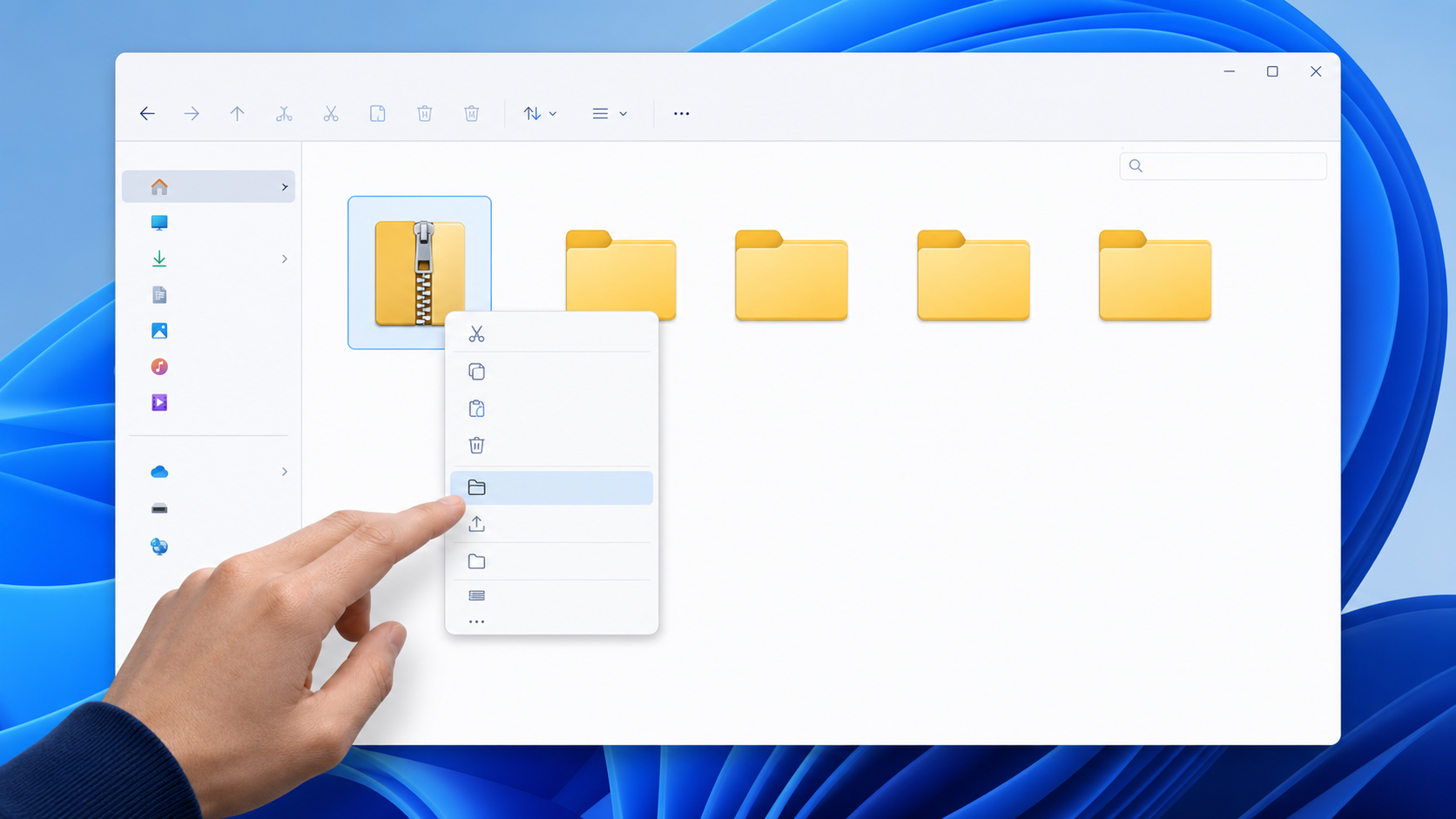1456x819 pixels.
Task: Open the view layout lines dropdown
Action: [610, 113]
